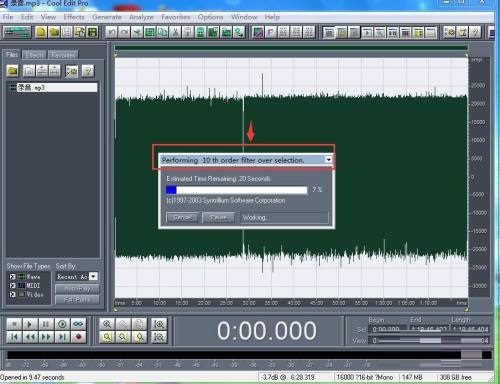Switch to the Favorites tab in side panel

[63, 55]
